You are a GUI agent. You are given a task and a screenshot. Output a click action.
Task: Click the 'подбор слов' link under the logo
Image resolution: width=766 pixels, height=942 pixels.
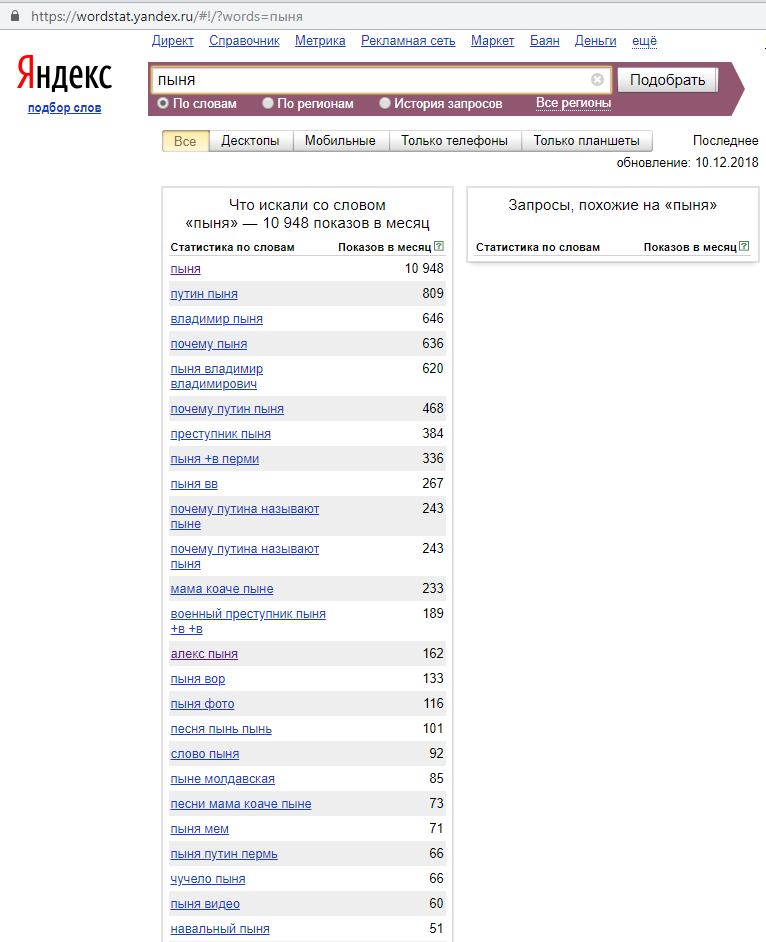(64, 108)
